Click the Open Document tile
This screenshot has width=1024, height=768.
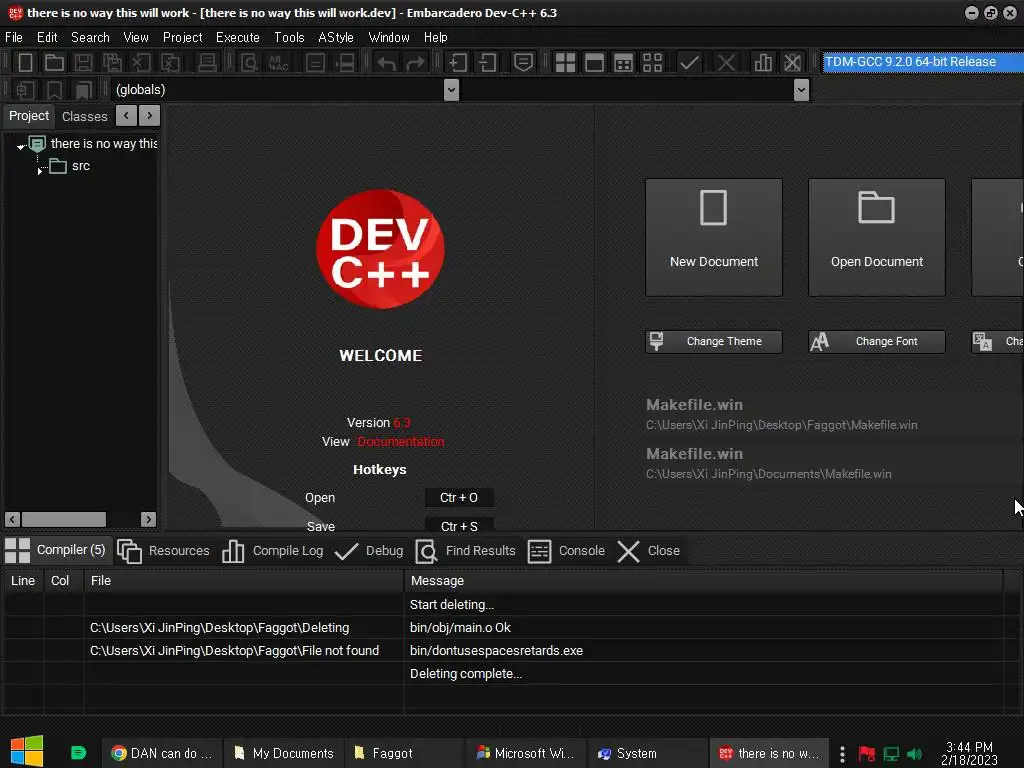[x=876, y=238]
